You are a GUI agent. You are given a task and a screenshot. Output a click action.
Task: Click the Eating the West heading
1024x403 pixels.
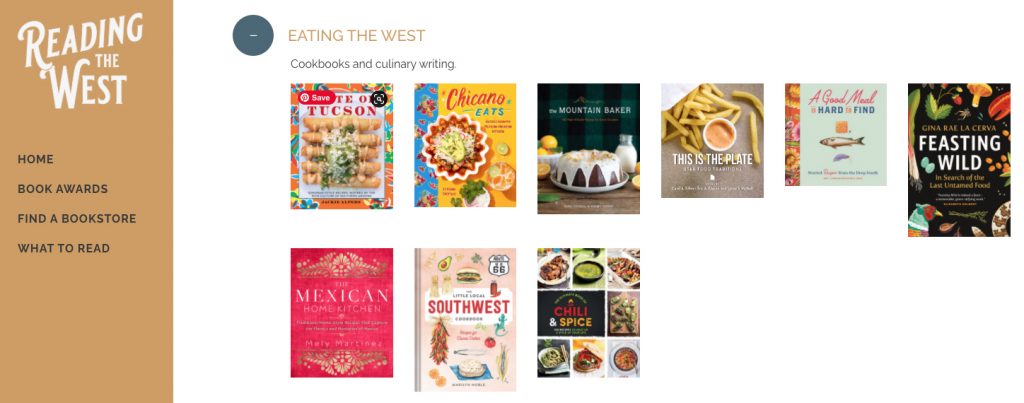[357, 36]
